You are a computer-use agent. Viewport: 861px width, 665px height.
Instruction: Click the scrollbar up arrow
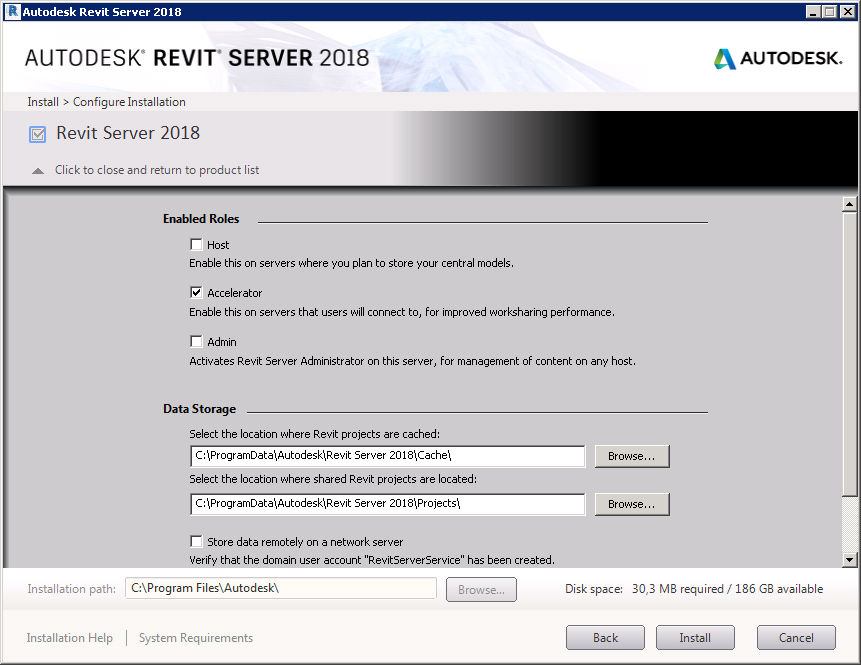coord(849,204)
